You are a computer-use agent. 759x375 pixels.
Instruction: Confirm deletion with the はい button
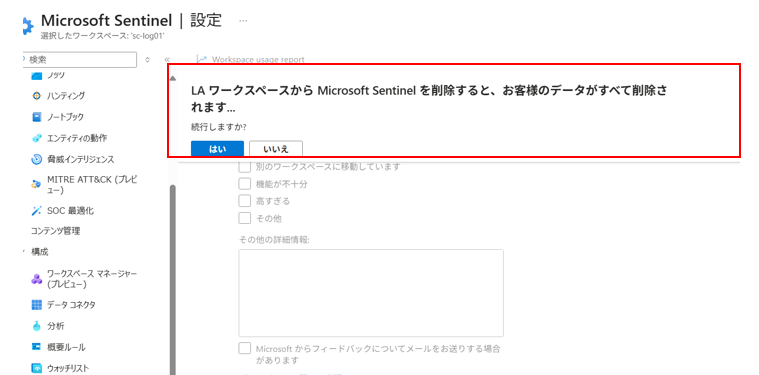coord(217,149)
